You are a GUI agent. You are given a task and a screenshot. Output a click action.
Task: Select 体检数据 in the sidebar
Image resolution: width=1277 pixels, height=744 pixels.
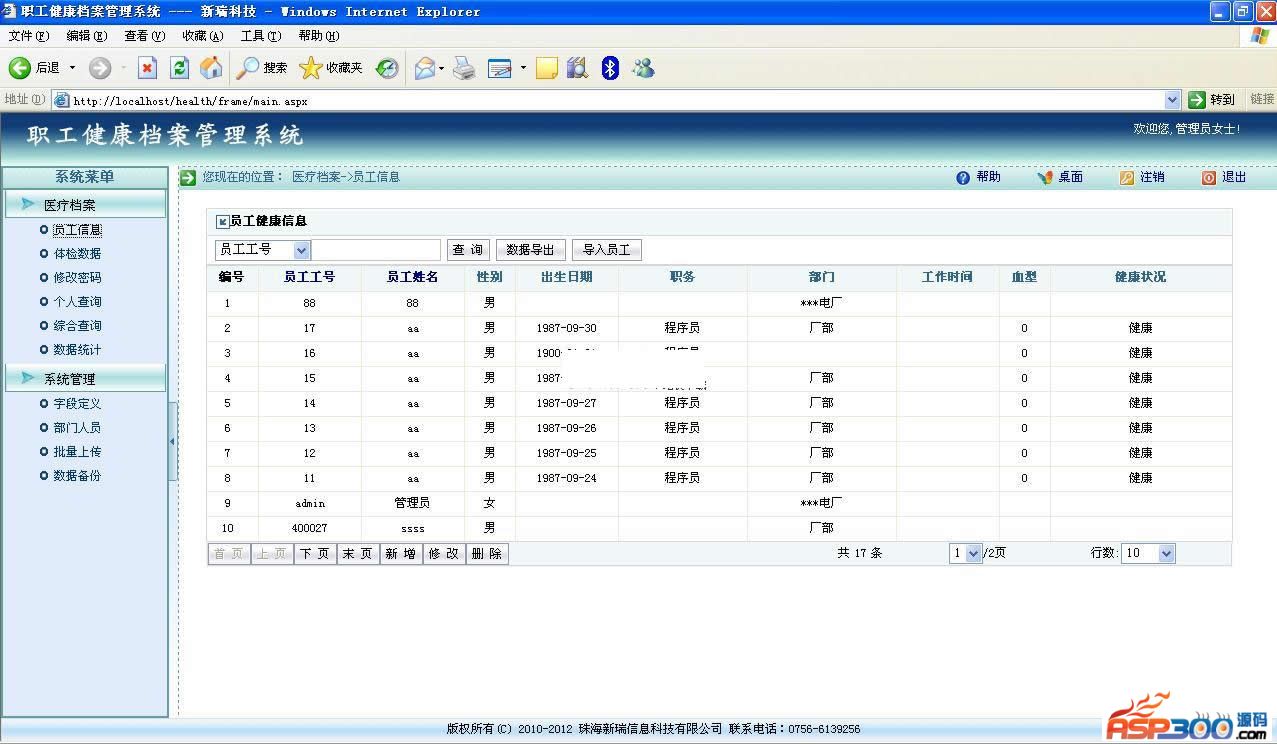[77, 254]
